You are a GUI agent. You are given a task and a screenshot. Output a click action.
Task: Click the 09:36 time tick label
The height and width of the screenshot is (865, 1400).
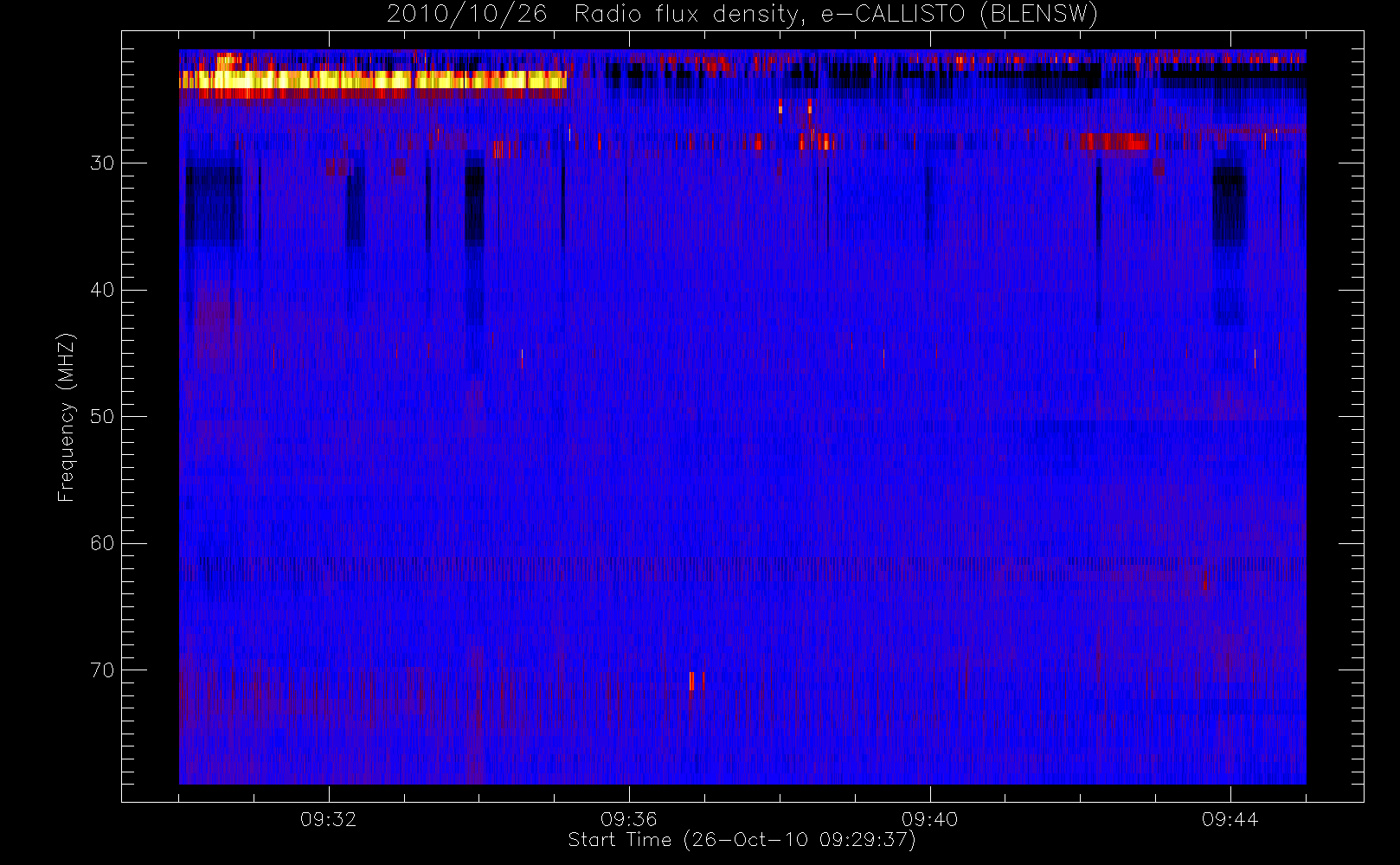tap(629, 819)
